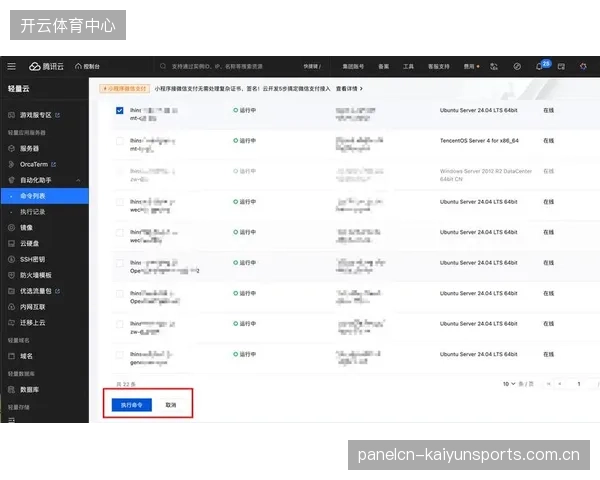Click "TencentOS Server 4 for x86_64" text
Screen dimensions: 600x480
click(479, 141)
